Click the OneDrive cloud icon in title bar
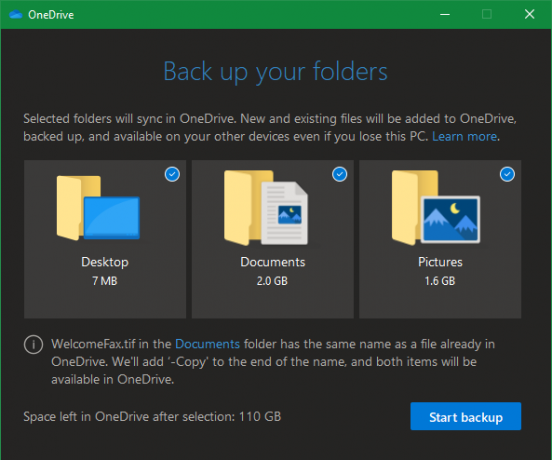Image resolution: width=552 pixels, height=460 pixels. 16,14
